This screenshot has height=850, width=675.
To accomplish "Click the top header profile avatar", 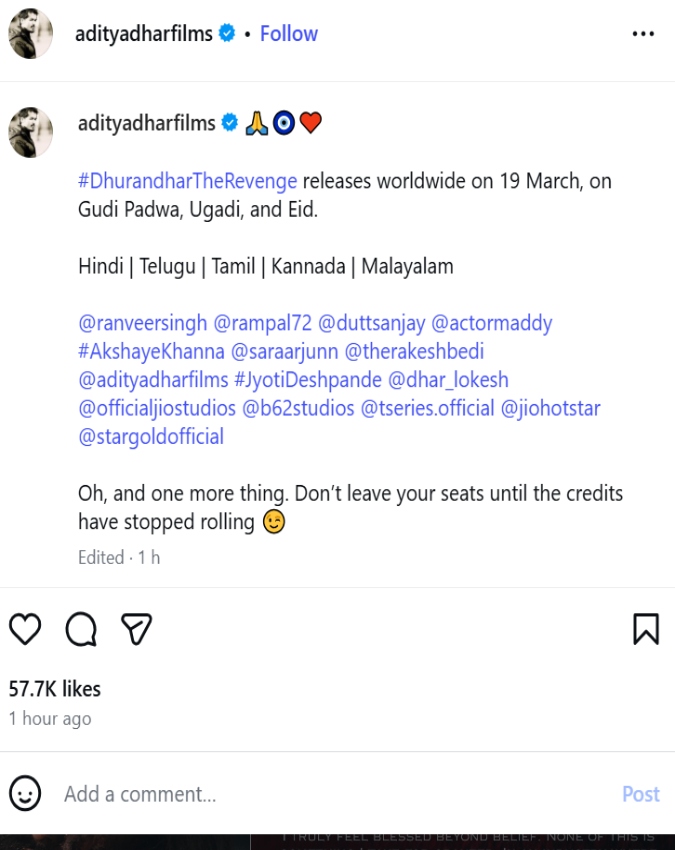I will tap(32, 34).
